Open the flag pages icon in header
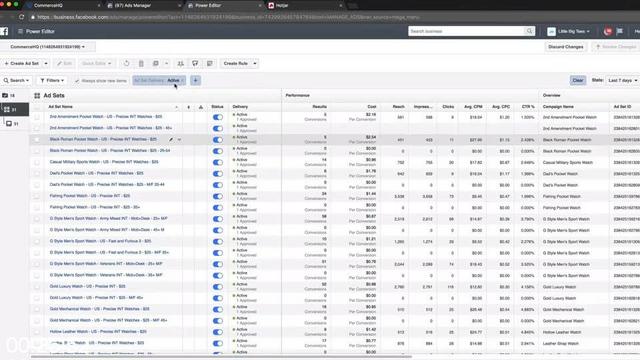 point(620,31)
